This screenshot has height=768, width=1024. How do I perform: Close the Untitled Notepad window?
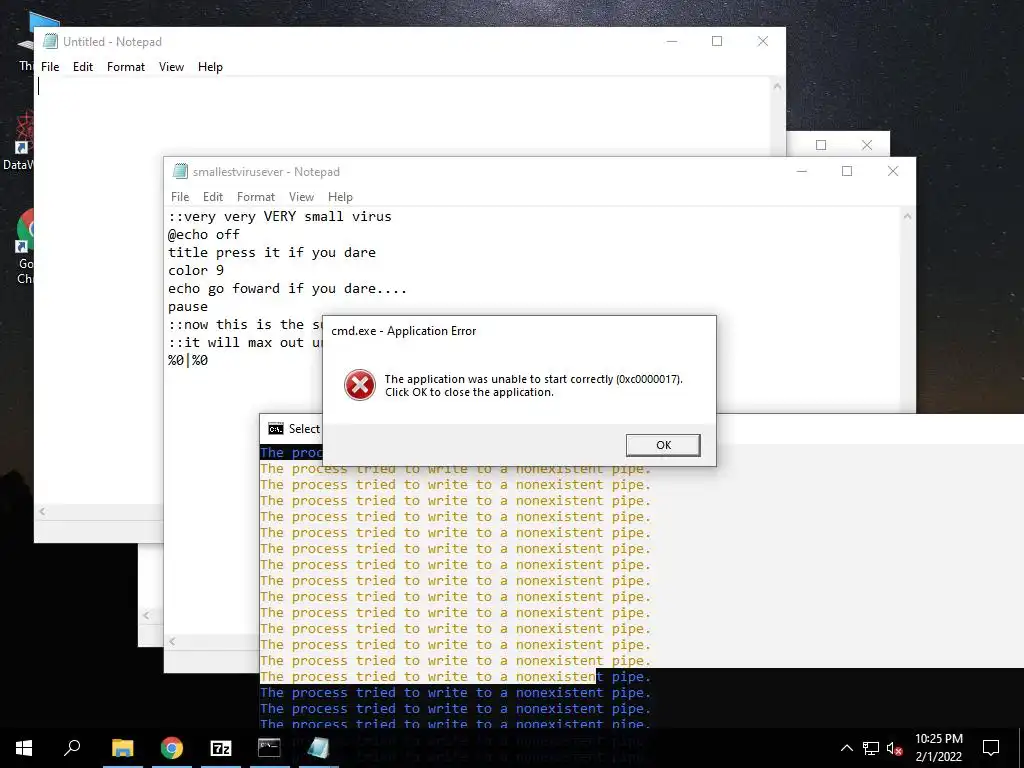[763, 41]
